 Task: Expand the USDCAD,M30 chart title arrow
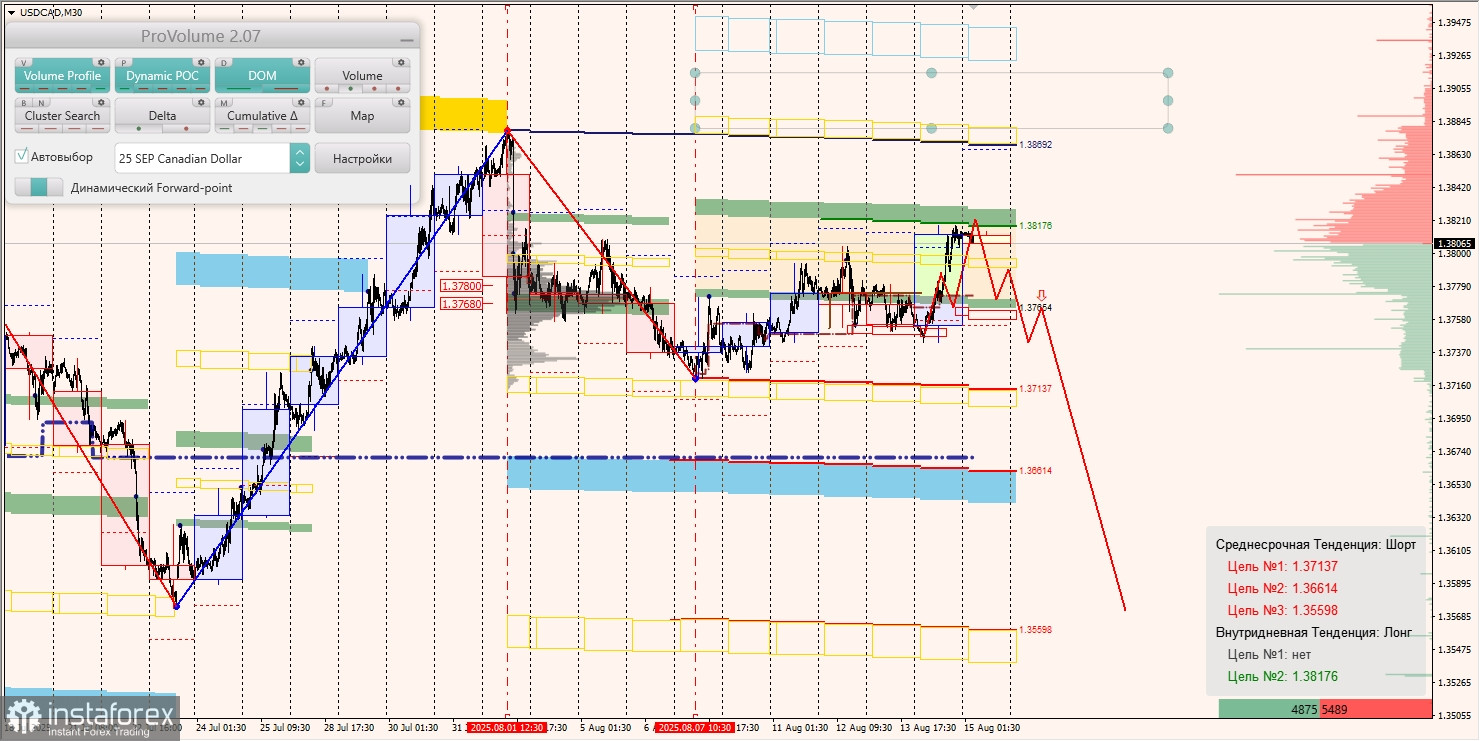tap(10, 12)
